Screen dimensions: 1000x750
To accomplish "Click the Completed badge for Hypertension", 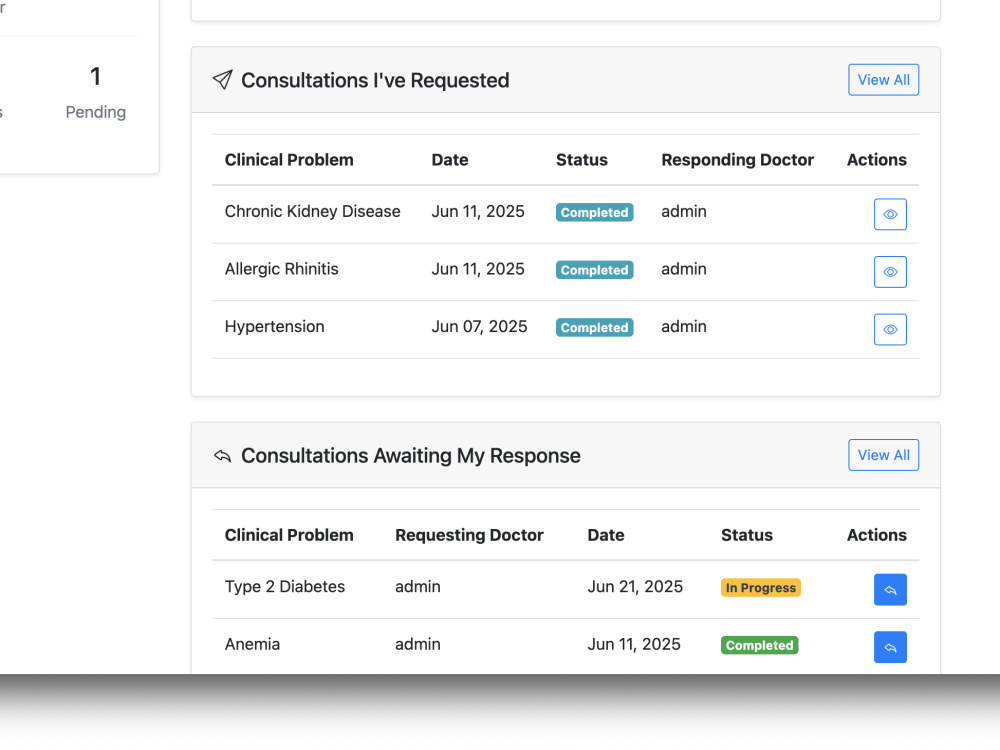I will coord(594,327).
